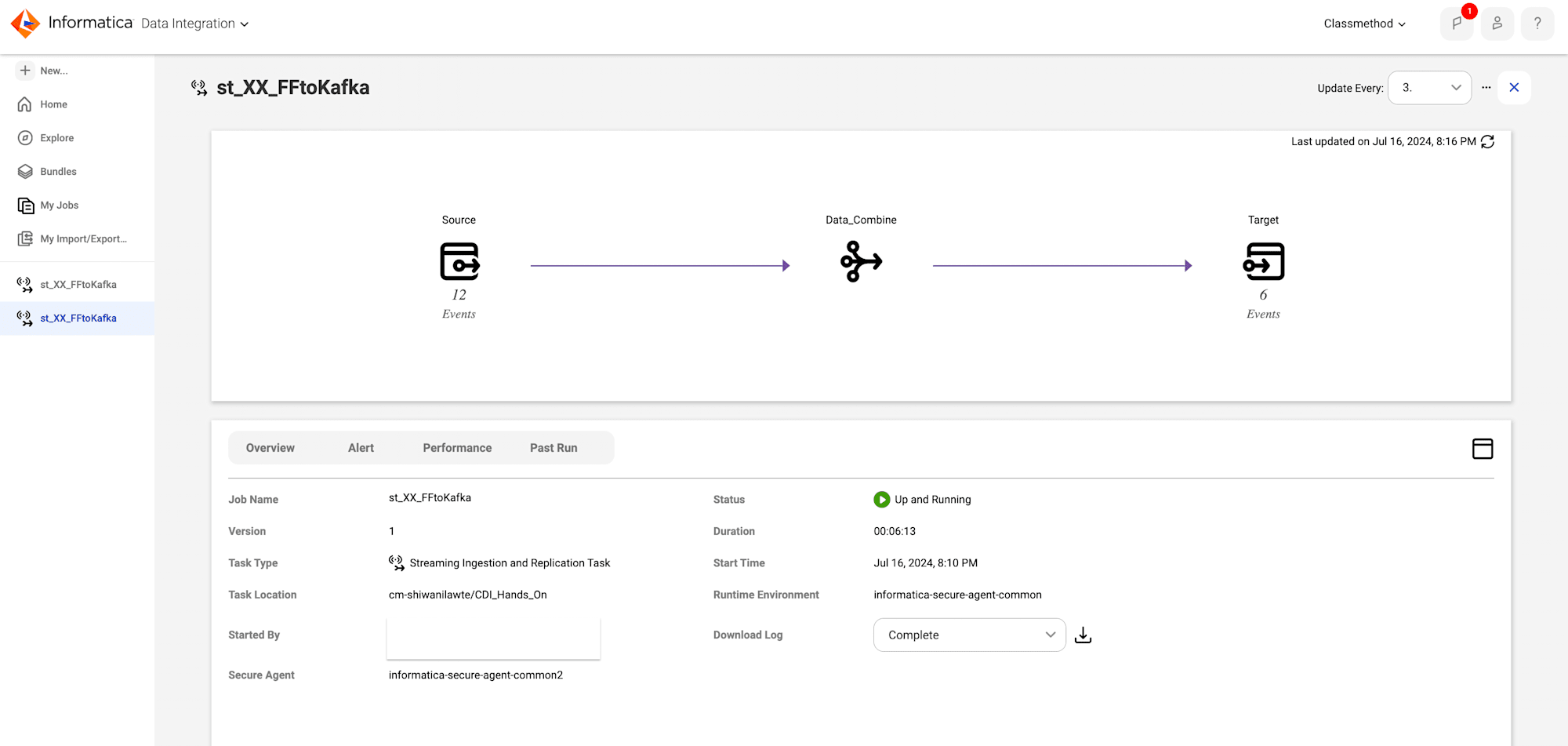
Task: Click the st_XX_FFtoKafka page title
Action: click(x=293, y=88)
